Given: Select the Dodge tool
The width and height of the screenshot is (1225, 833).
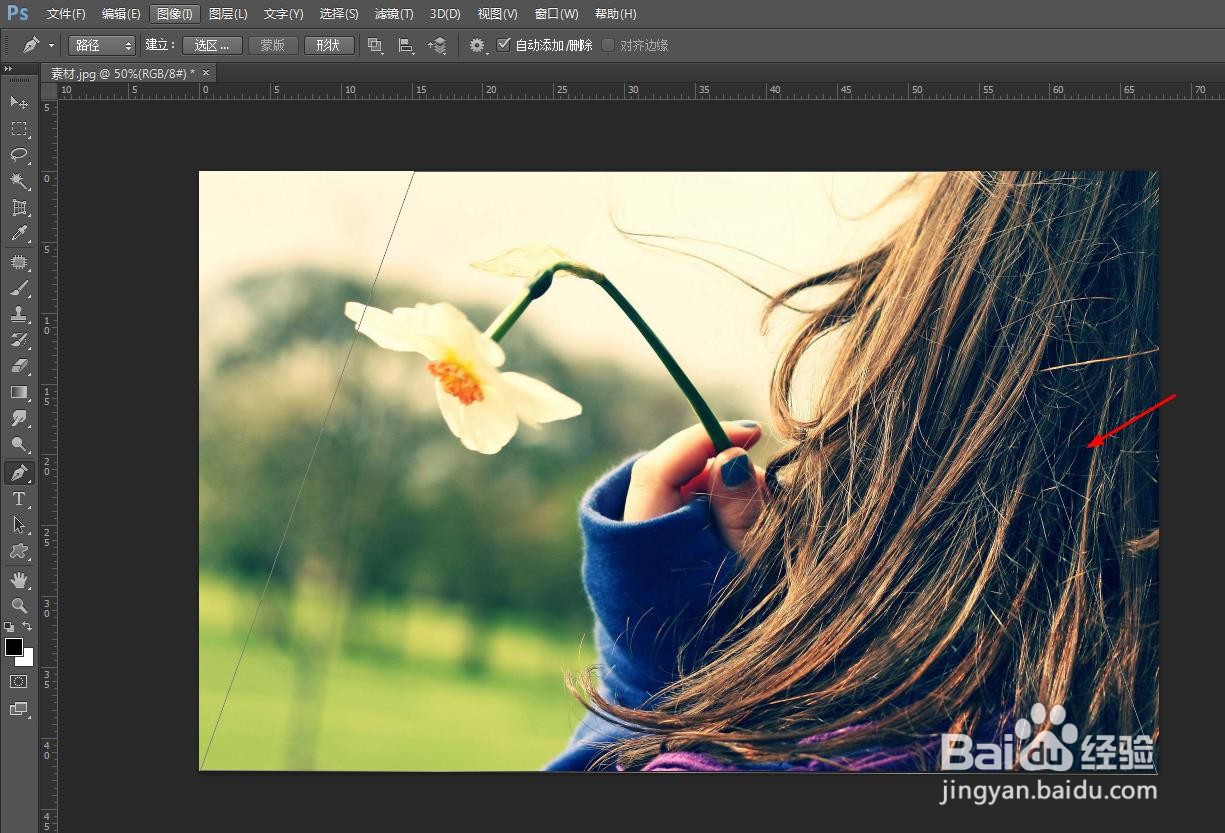Looking at the screenshot, I should [x=19, y=444].
